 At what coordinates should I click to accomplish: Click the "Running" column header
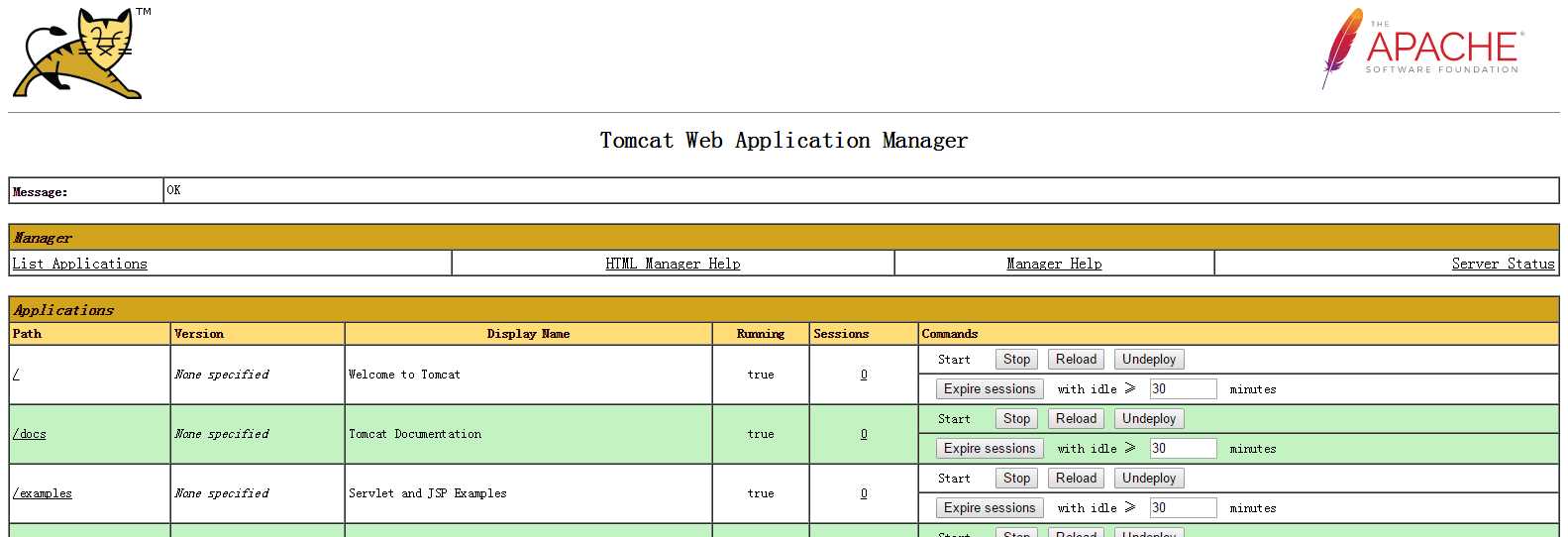point(761,334)
